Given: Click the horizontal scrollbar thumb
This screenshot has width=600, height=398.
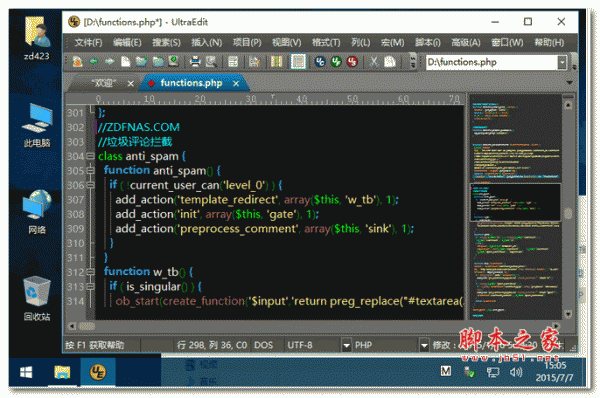Looking at the screenshot, I should [x=87, y=326].
